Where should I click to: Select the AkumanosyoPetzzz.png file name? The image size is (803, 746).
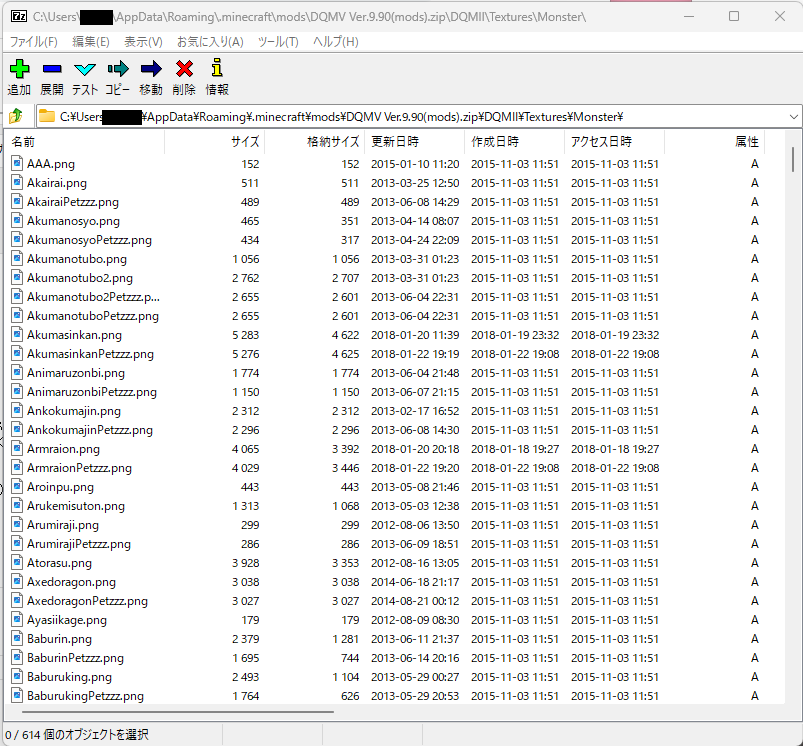click(x=89, y=240)
